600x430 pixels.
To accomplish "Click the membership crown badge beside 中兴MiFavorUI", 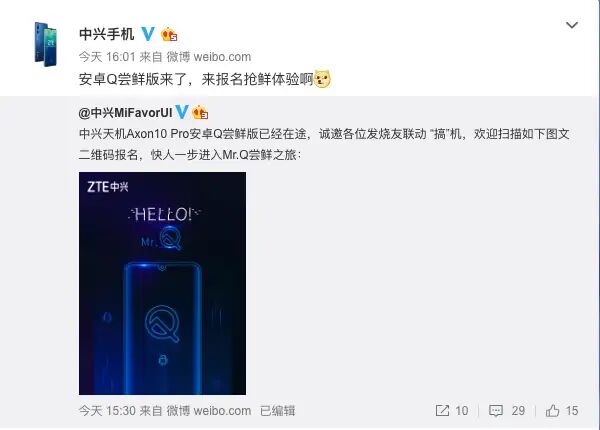I will pos(200,113).
